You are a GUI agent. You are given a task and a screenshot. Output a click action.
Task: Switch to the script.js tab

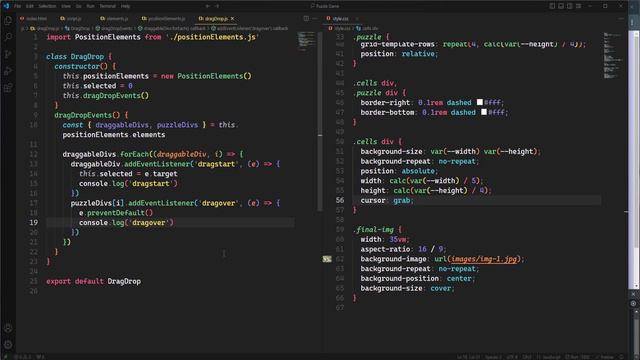(71, 18)
